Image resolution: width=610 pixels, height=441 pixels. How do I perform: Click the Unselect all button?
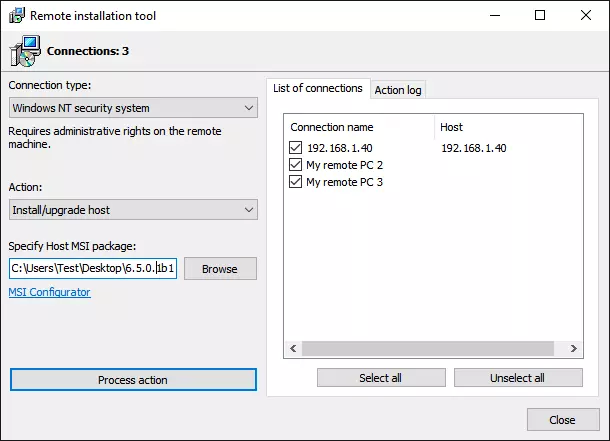[517, 378]
